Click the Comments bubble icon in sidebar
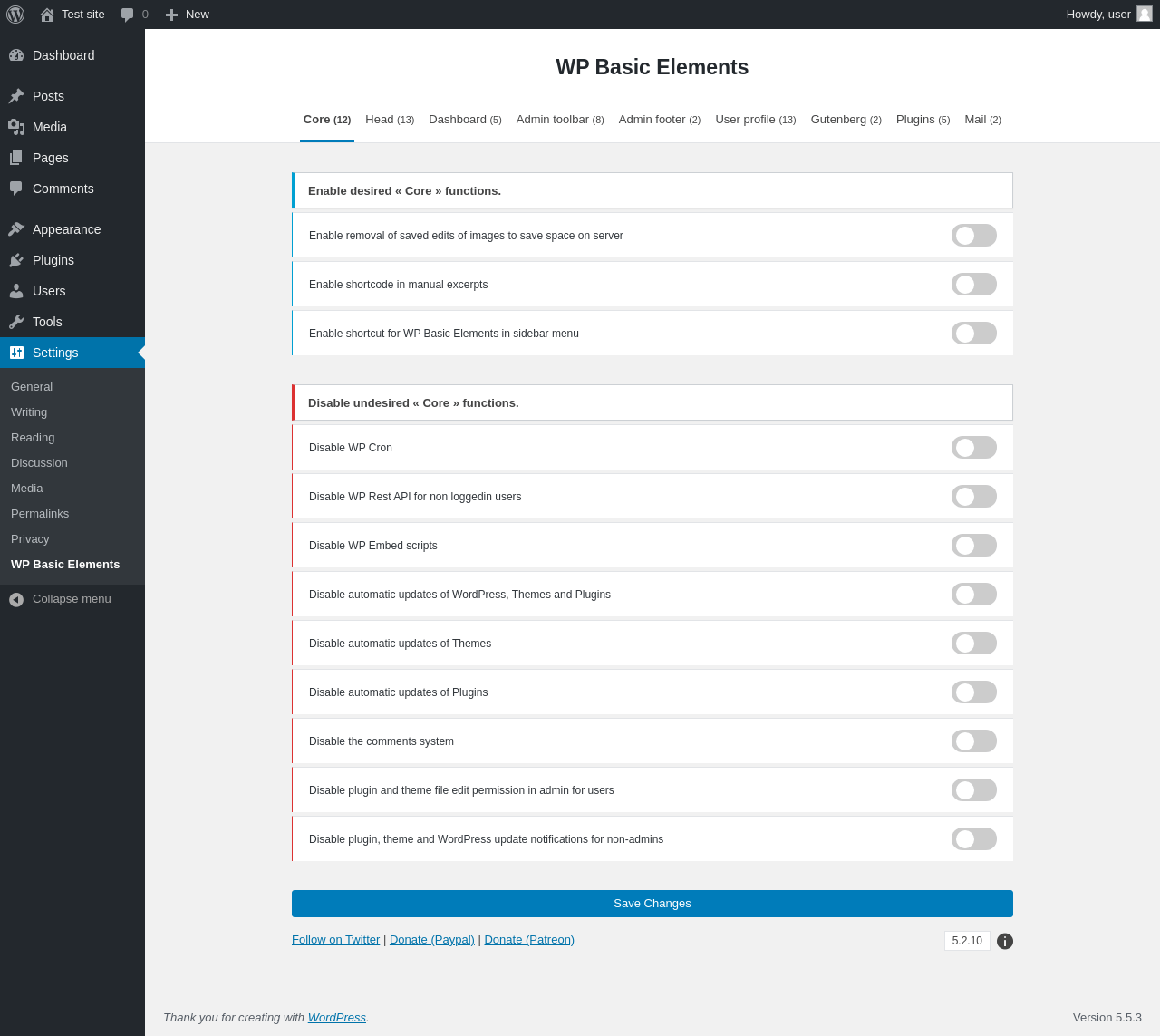This screenshot has width=1160, height=1036. tap(16, 189)
